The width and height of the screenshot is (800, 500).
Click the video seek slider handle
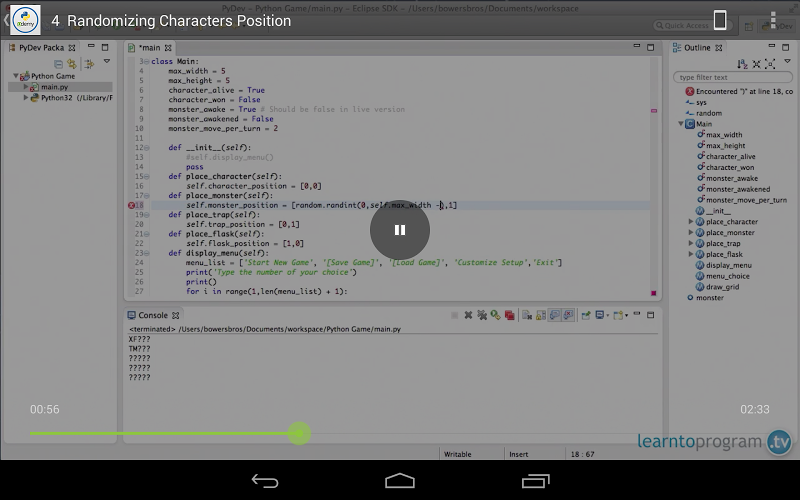pyautogui.click(x=298, y=433)
